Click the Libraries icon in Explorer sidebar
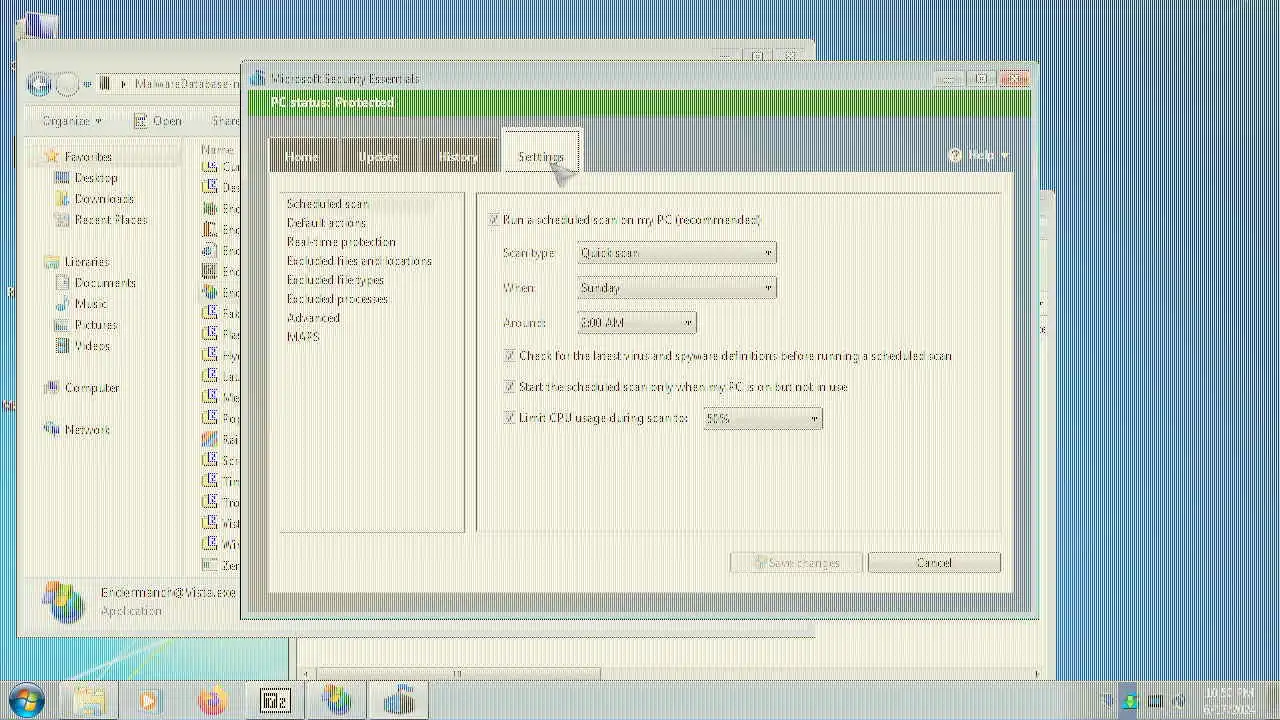 [x=52, y=261]
